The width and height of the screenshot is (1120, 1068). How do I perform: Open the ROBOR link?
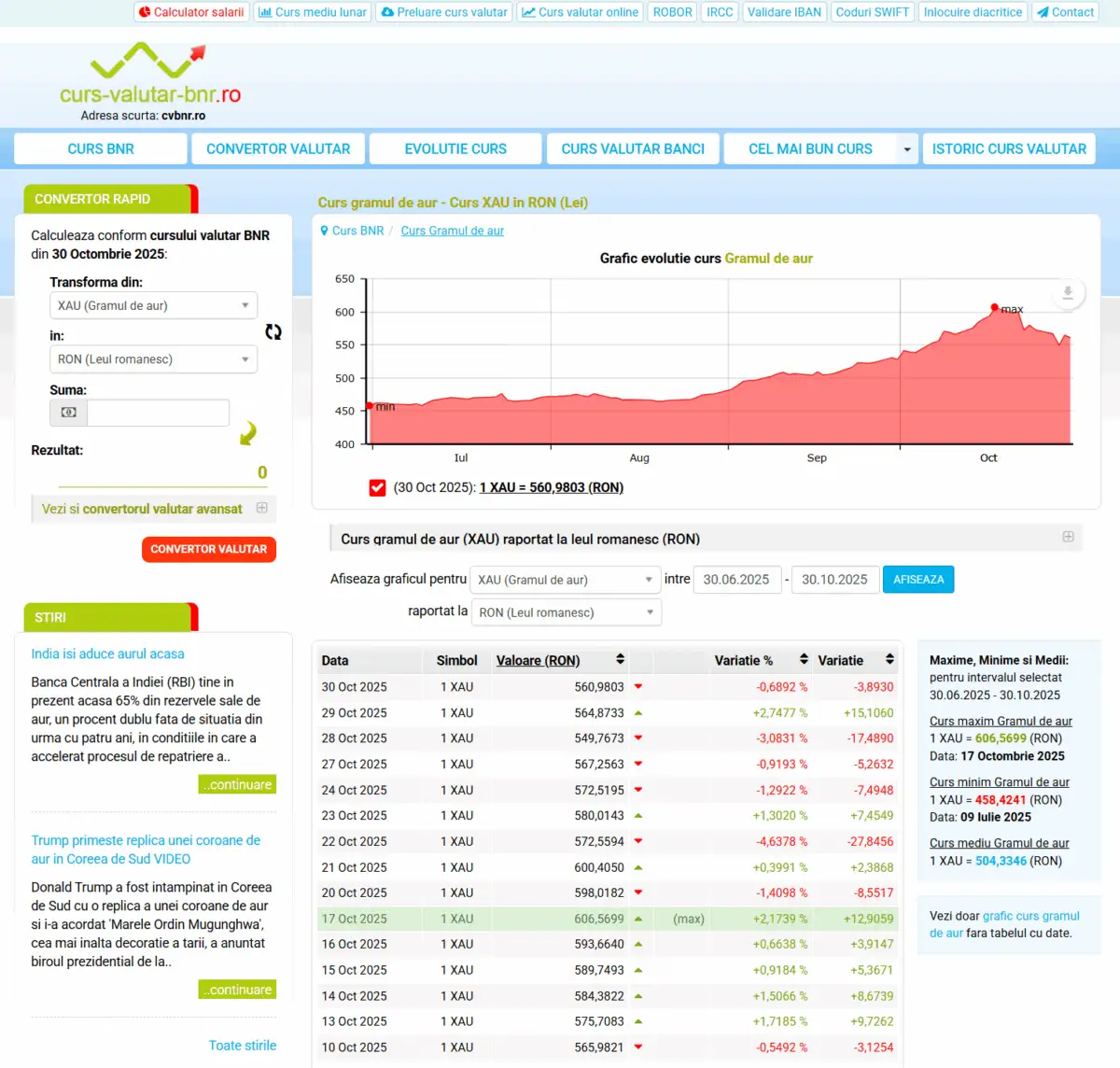tap(672, 12)
